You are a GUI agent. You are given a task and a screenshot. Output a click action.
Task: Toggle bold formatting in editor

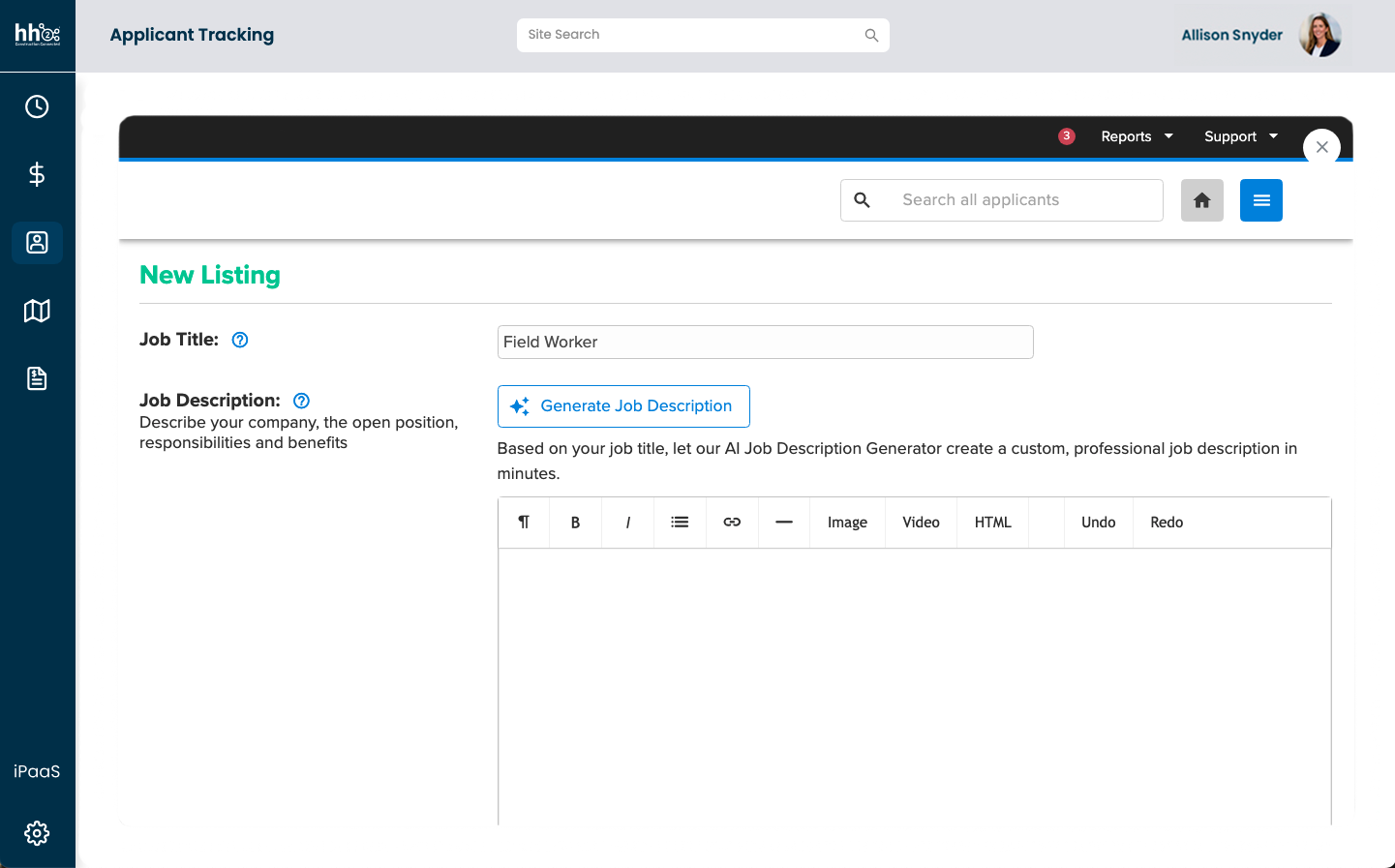click(x=575, y=523)
